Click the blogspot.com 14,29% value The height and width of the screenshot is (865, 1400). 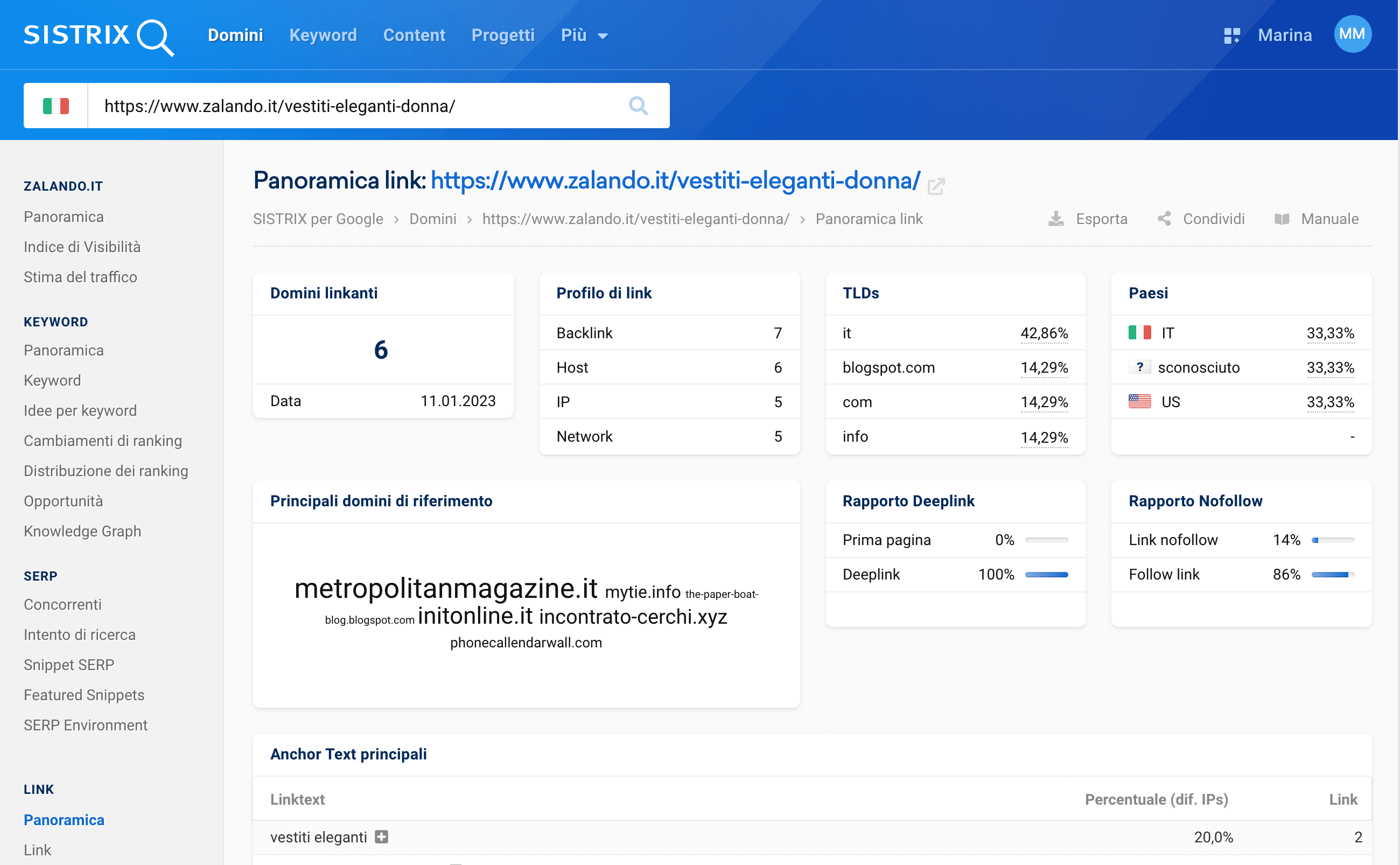[1044, 367]
